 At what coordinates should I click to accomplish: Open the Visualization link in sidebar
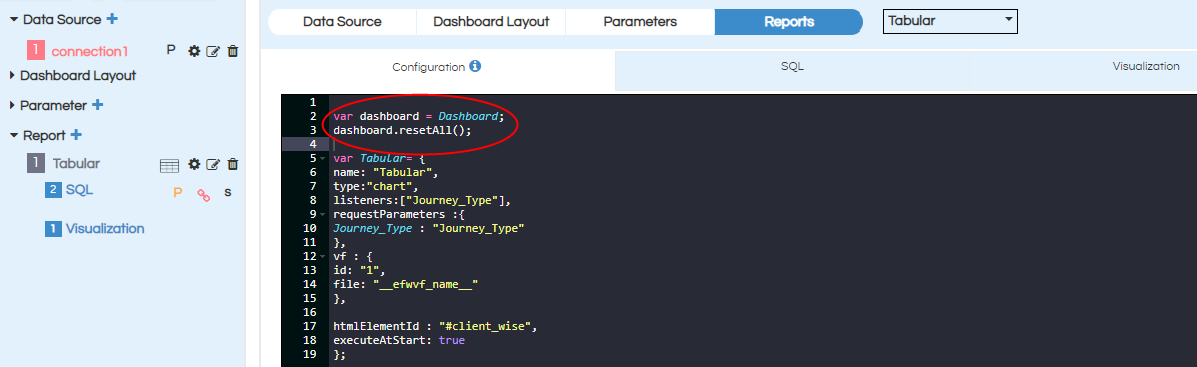tap(105, 228)
